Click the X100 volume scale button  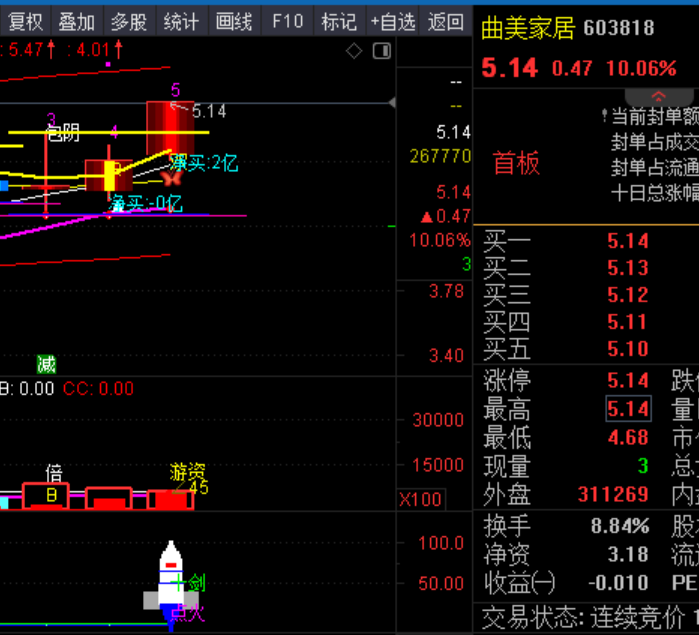[x=420, y=499]
